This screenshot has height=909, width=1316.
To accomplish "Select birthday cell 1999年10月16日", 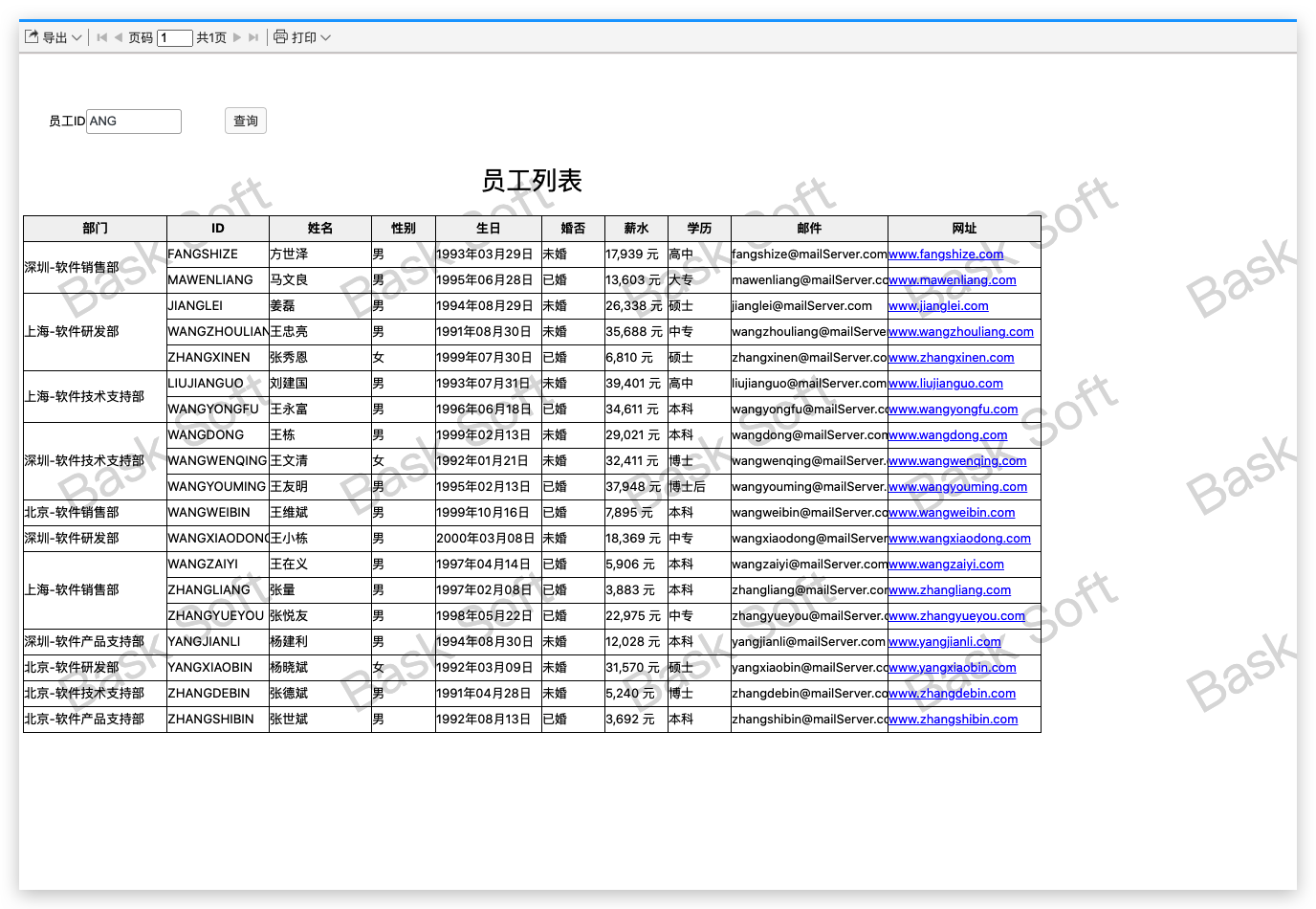I will pos(489,513).
